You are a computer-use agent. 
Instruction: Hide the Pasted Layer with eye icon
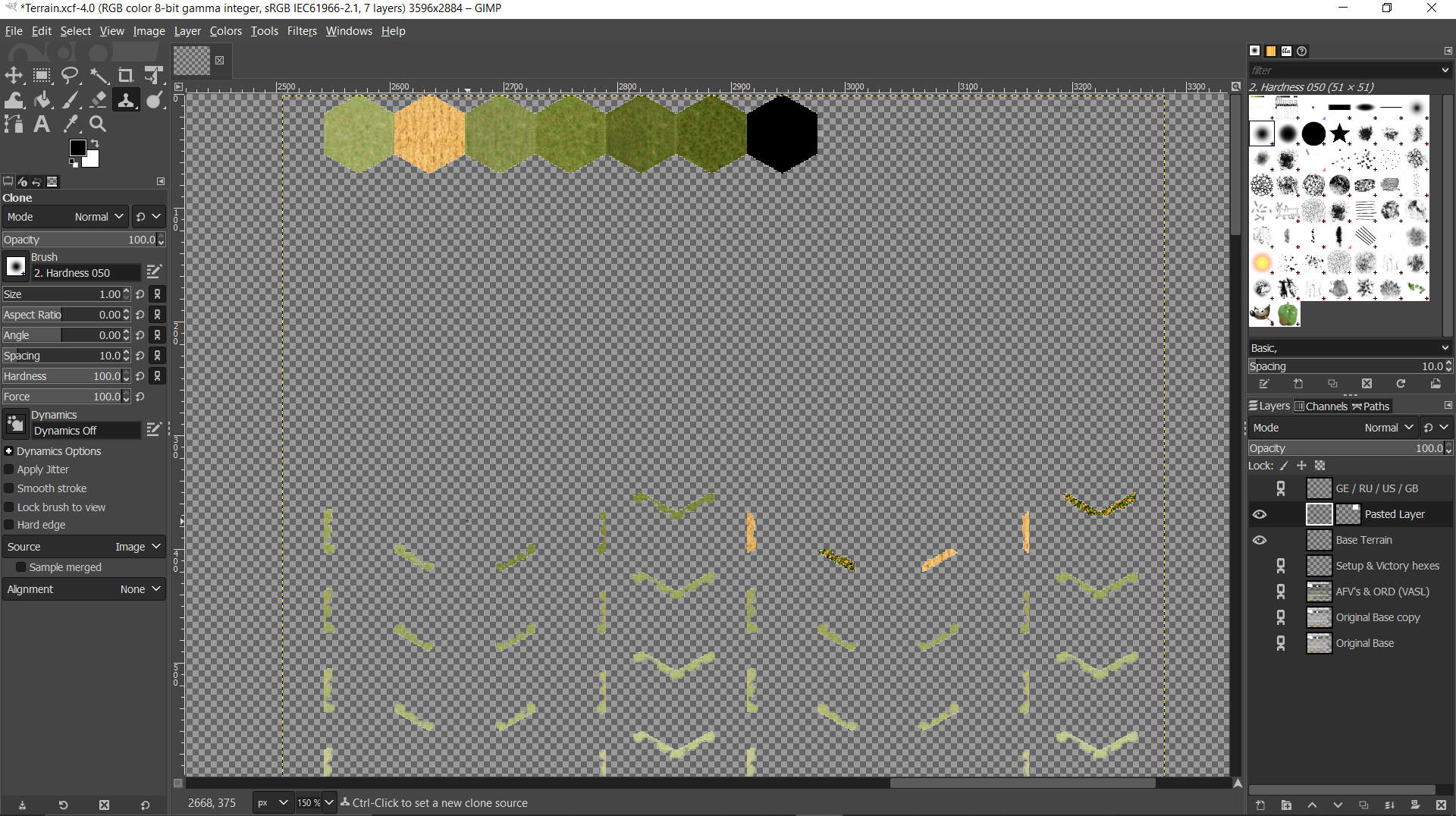(1260, 514)
